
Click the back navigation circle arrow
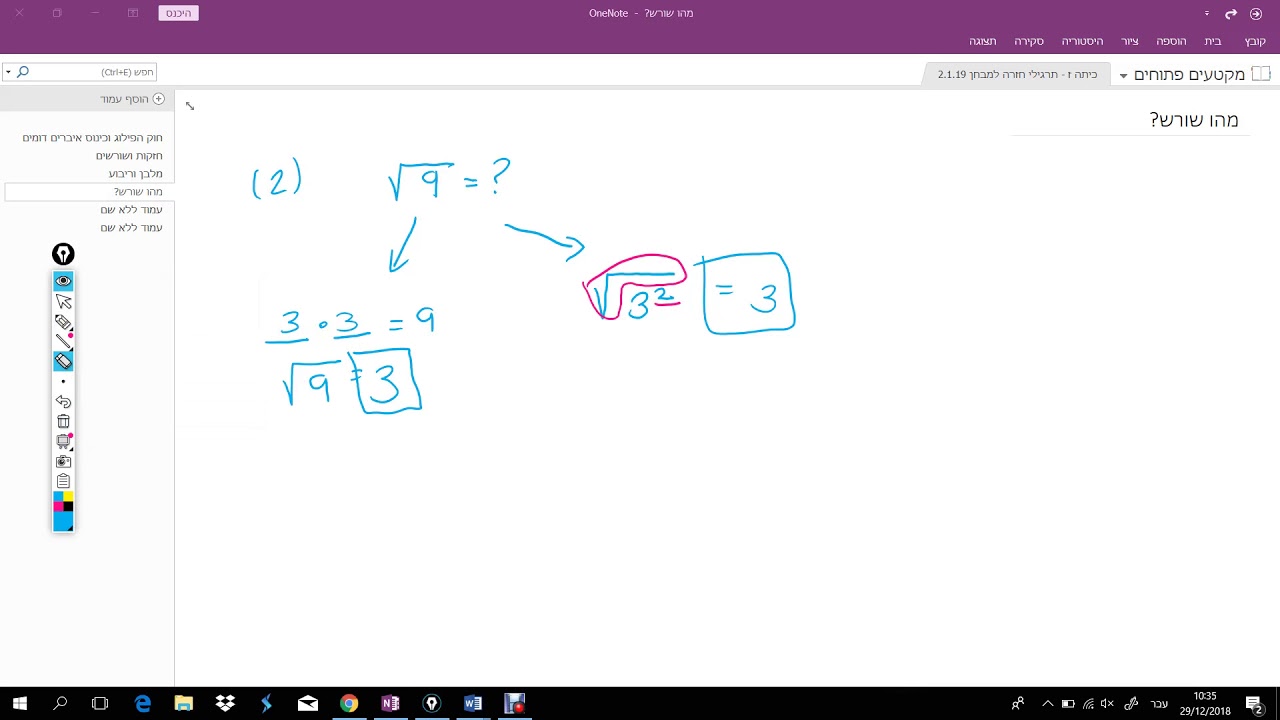click(1256, 14)
